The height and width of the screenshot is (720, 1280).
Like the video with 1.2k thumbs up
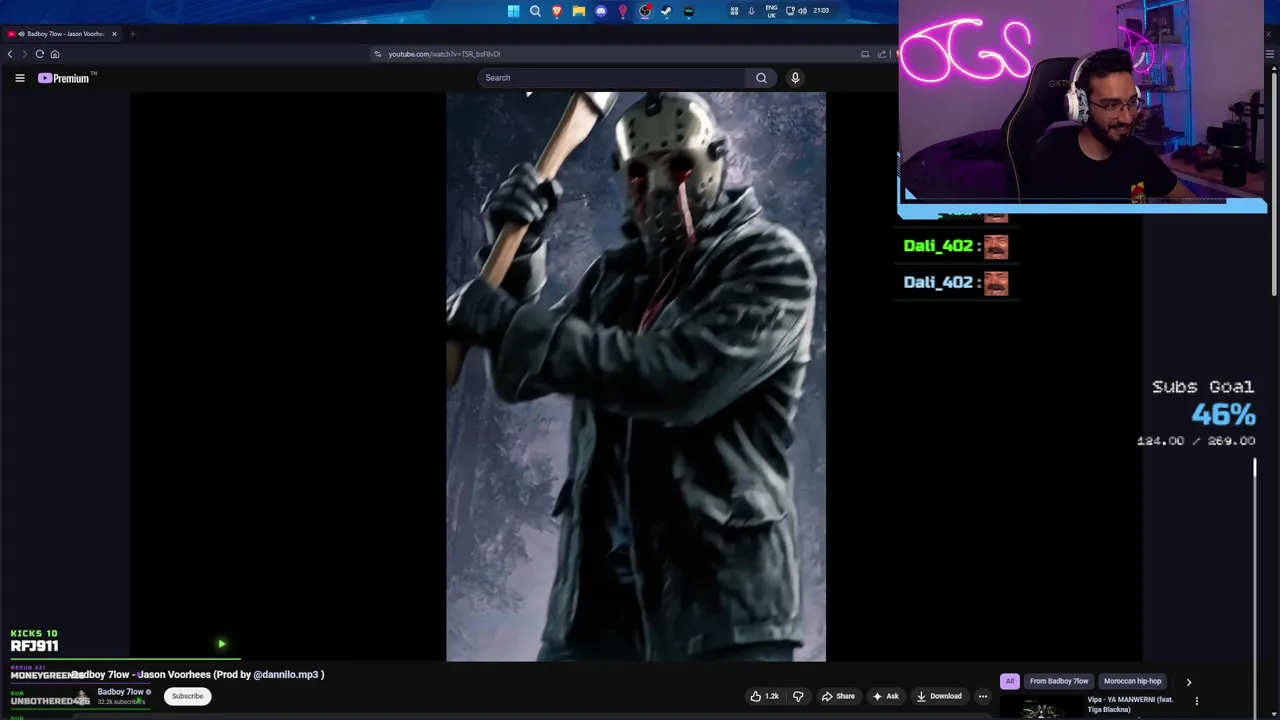tap(764, 696)
